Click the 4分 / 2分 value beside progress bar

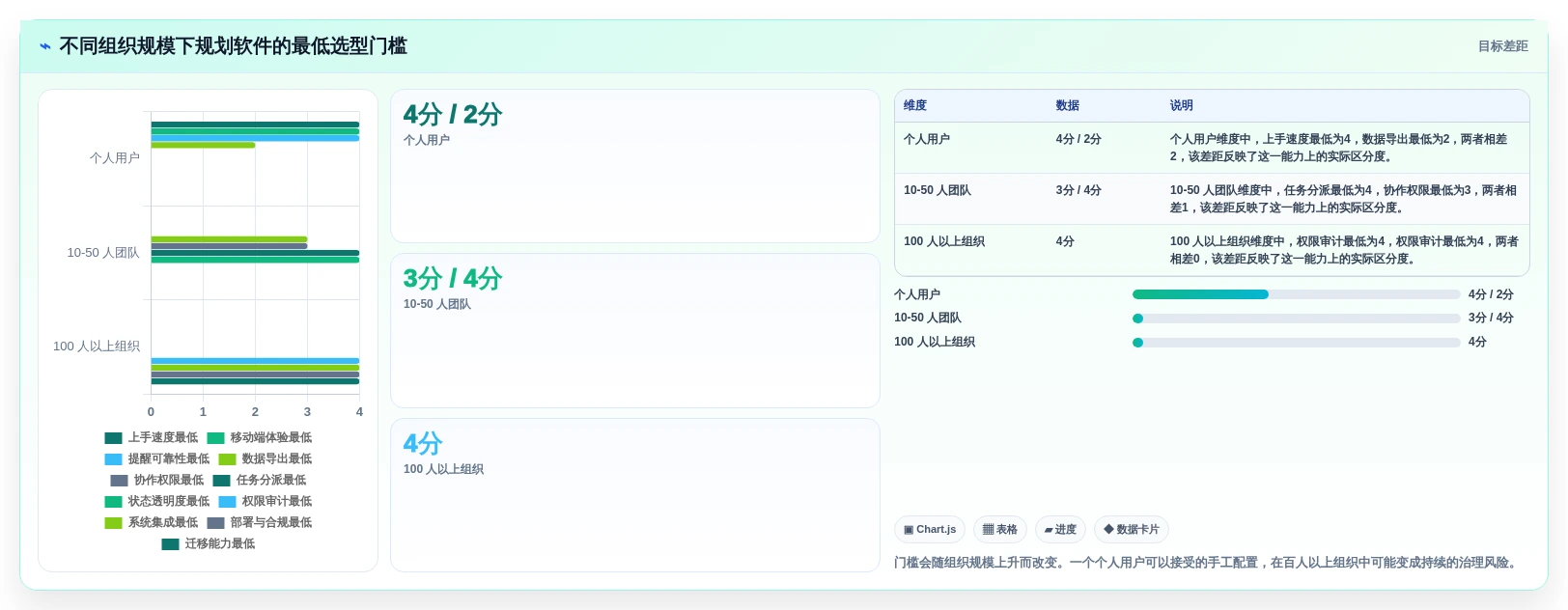pyautogui.click(x=1491, y=294)
